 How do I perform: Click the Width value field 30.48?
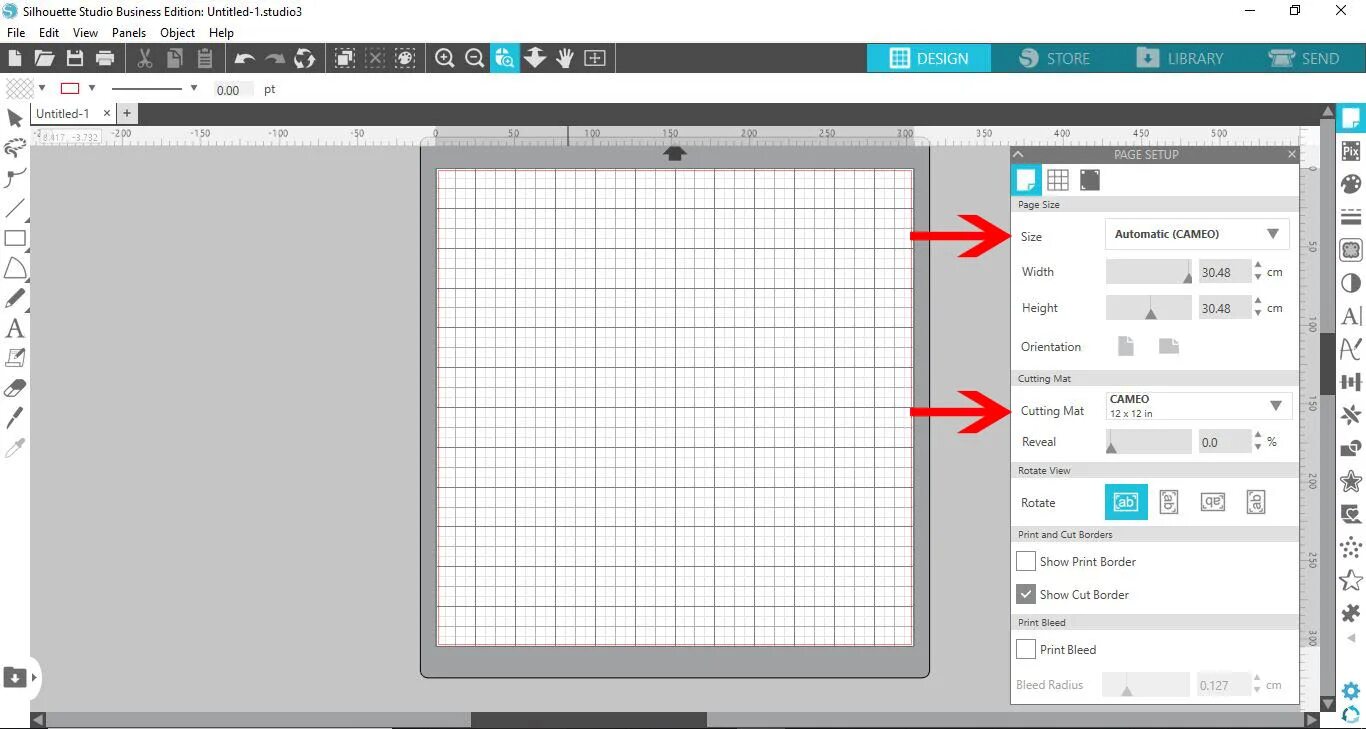coord(1225,272)
